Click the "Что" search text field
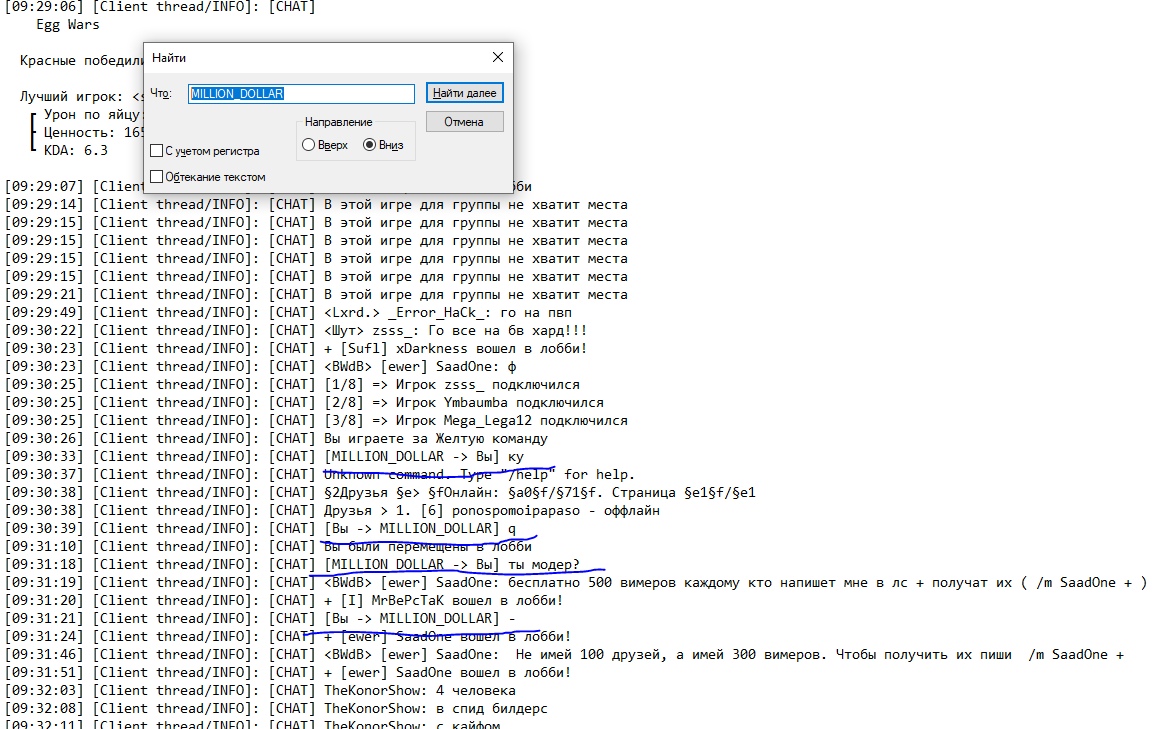The height and width of the screenshot is (729, 1170). click(x=301, y=93)
